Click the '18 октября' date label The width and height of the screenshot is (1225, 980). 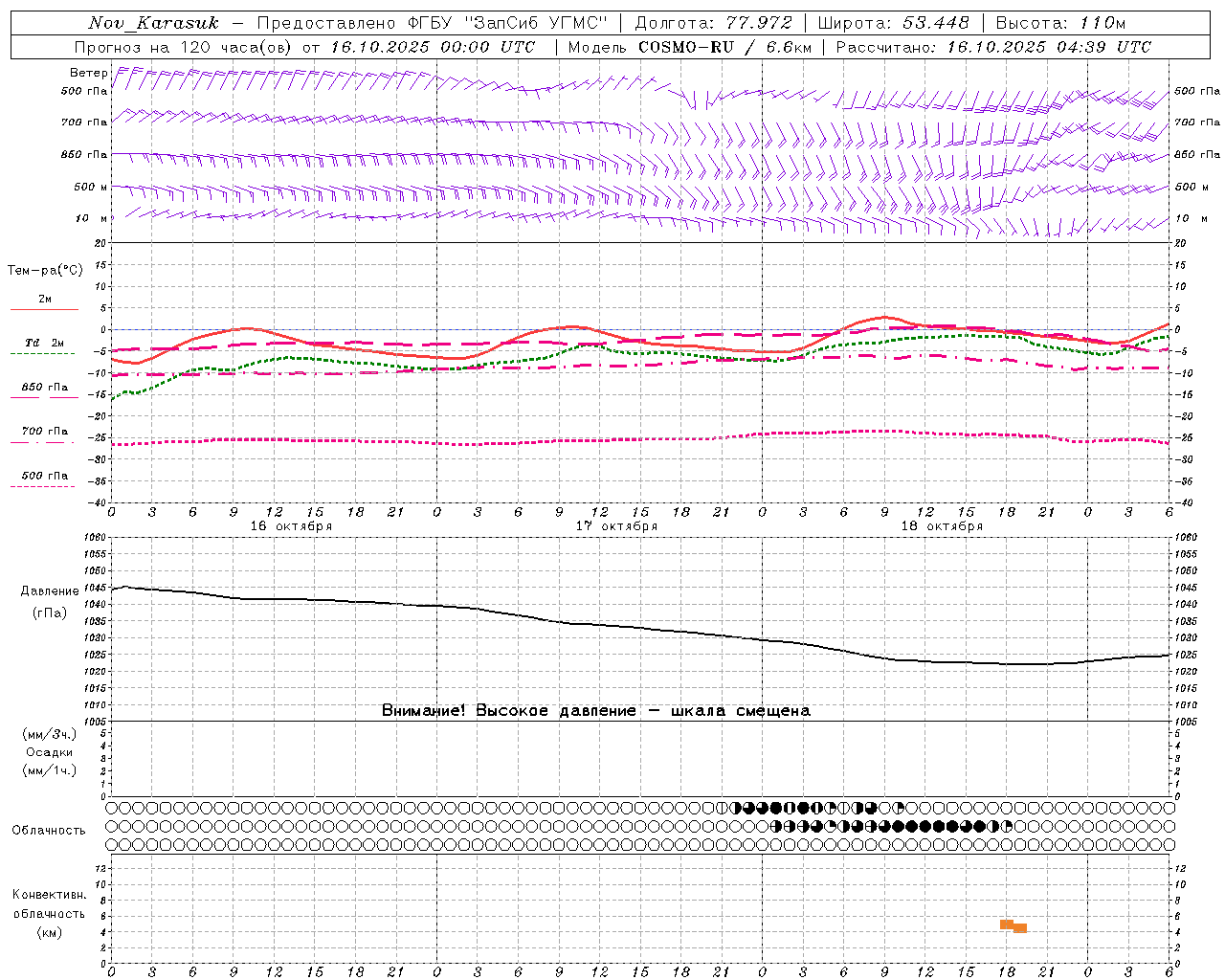tap(942, 526)
